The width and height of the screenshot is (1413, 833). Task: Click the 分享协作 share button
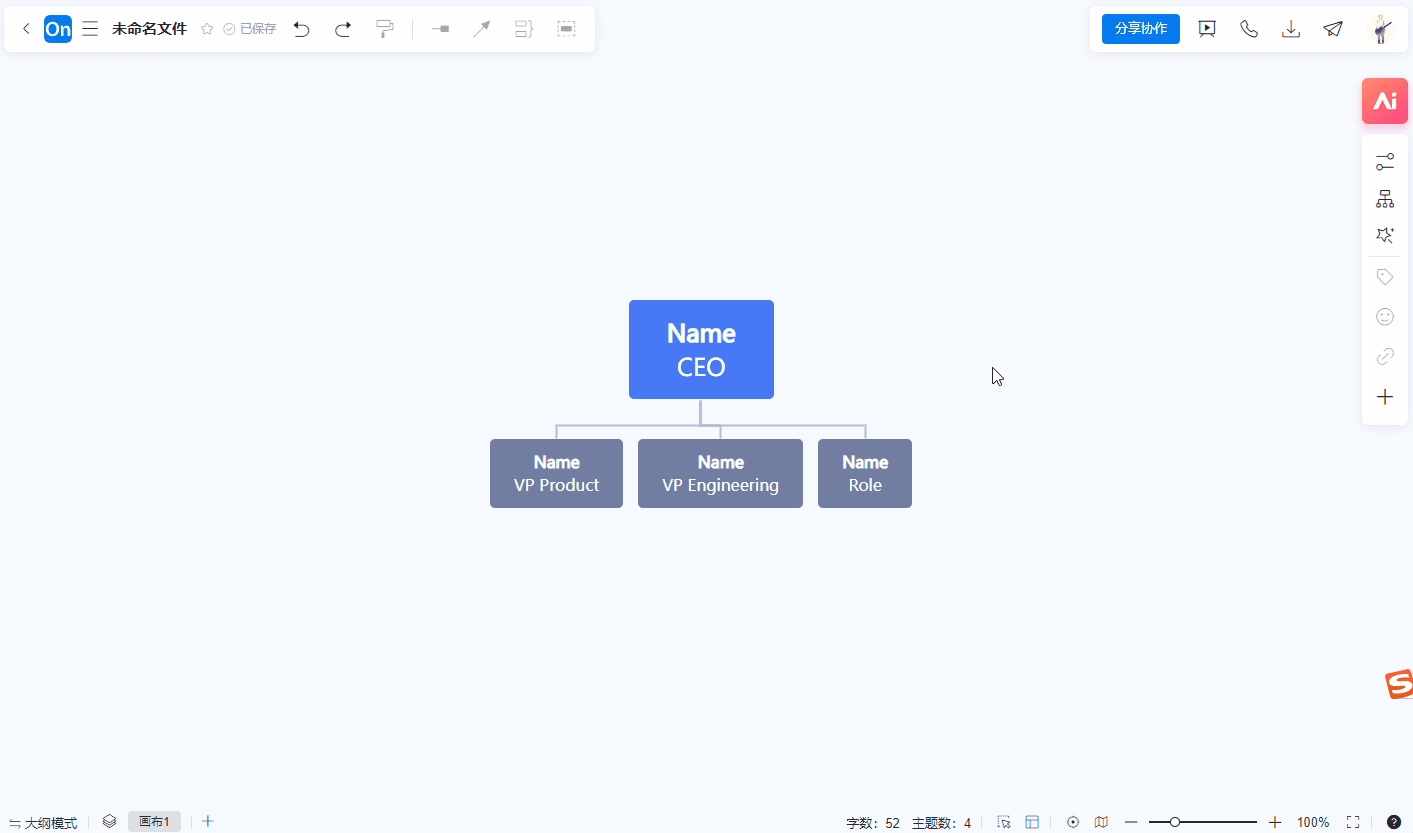pyautogui.click(x=1141, y=29)
